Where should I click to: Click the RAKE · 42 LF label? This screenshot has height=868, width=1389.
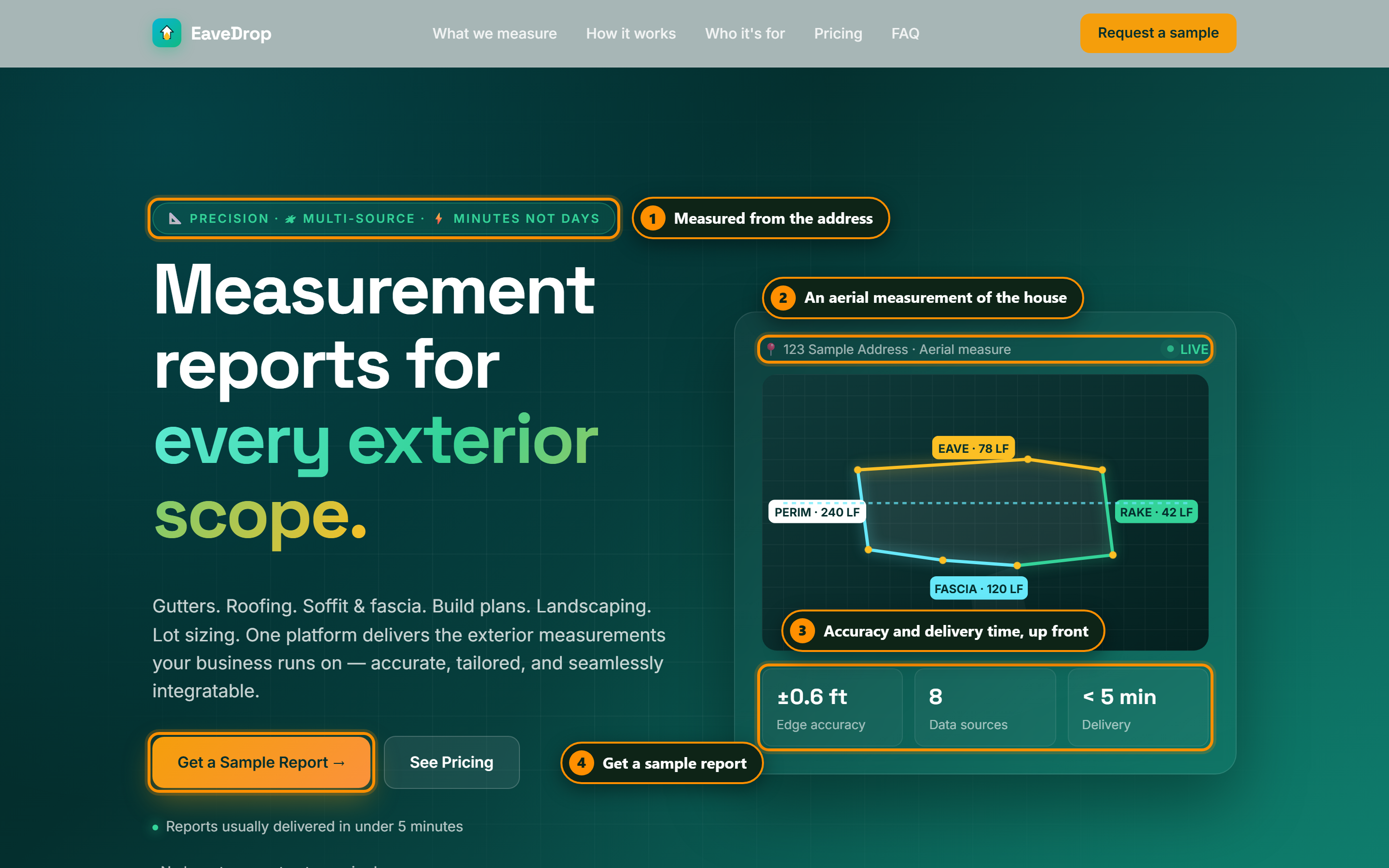coord(1156,512)
